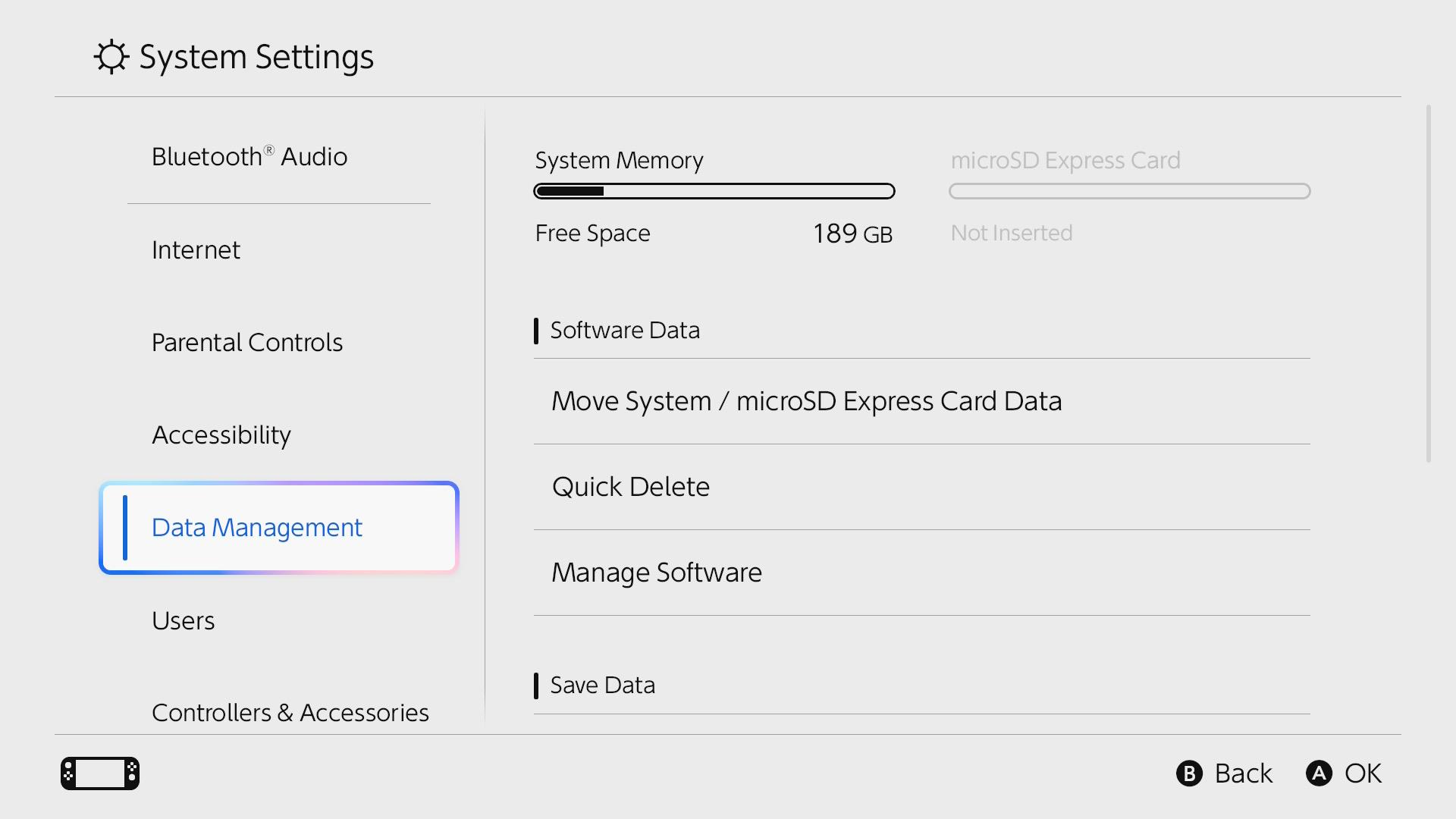Click the A button icon
Image resolution: width=1456 pixels, height=819 pixels.
pos(1319,773)
